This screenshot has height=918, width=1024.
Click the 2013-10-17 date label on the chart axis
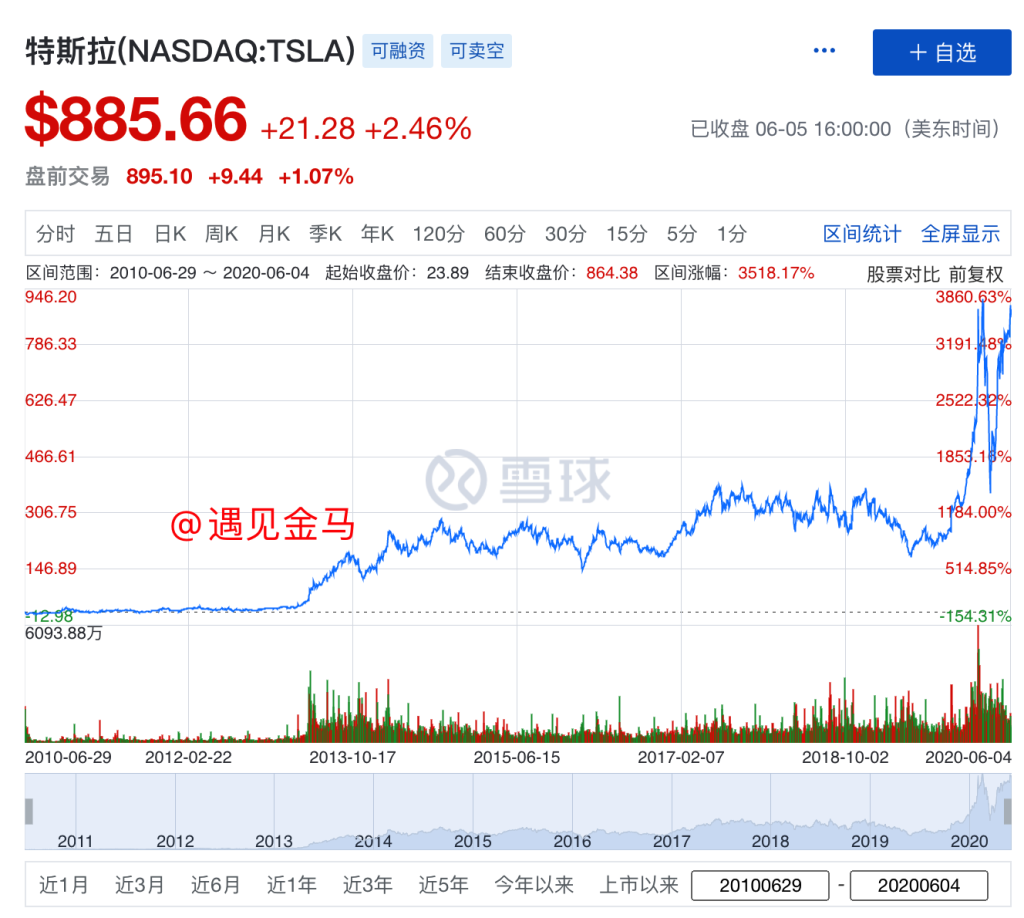pos(353,757)
